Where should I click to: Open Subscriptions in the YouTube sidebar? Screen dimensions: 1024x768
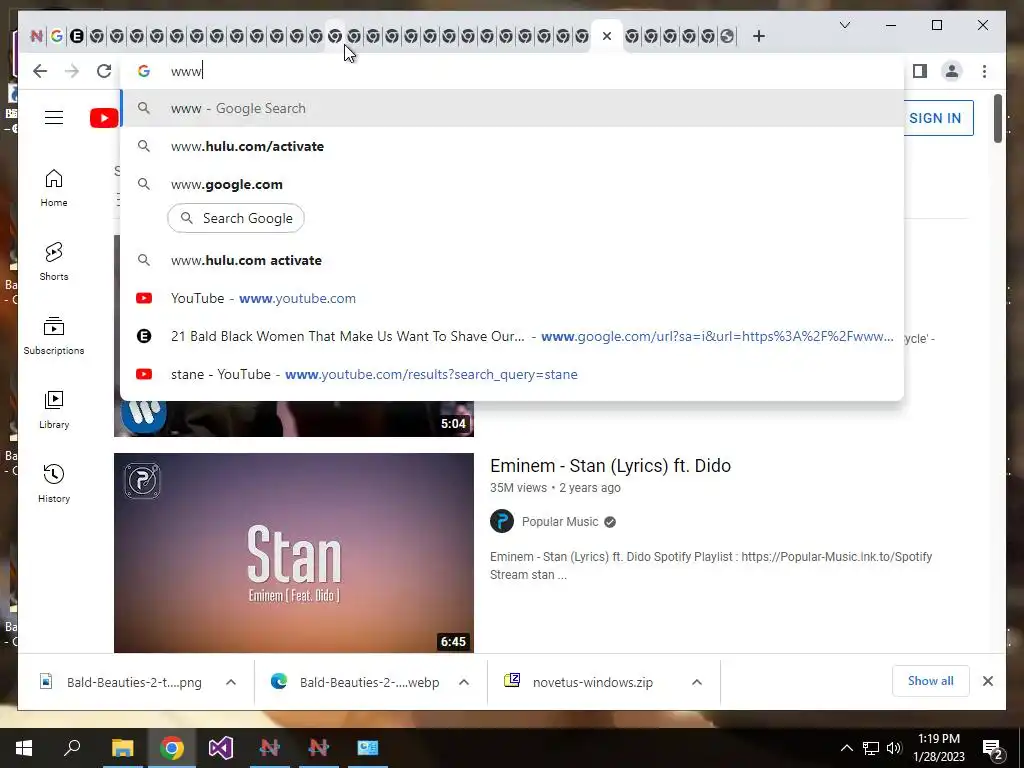pyautogui.click(x=54, y=336)
